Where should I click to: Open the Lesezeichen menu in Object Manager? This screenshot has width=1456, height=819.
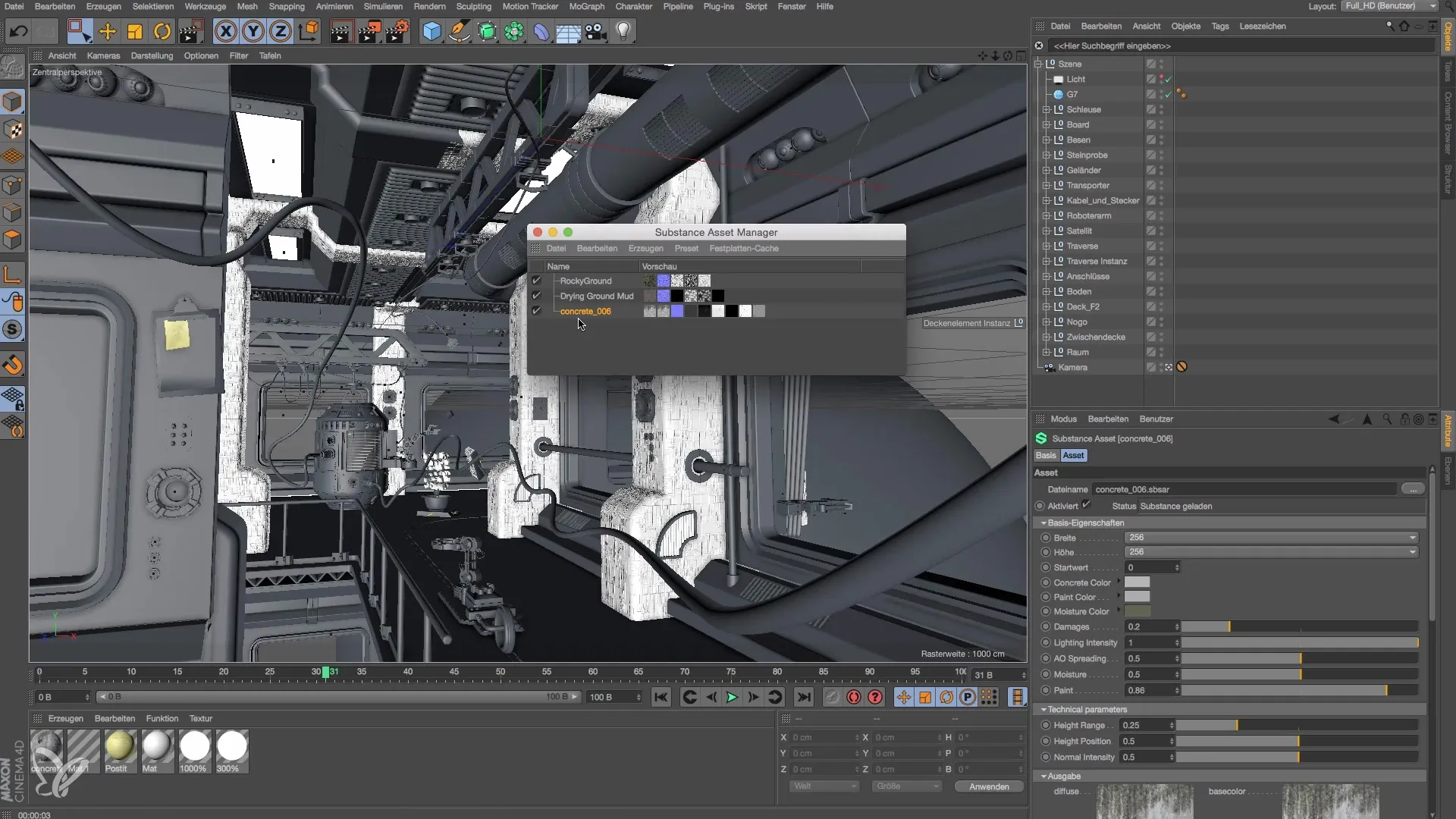tap(1262, 26)
